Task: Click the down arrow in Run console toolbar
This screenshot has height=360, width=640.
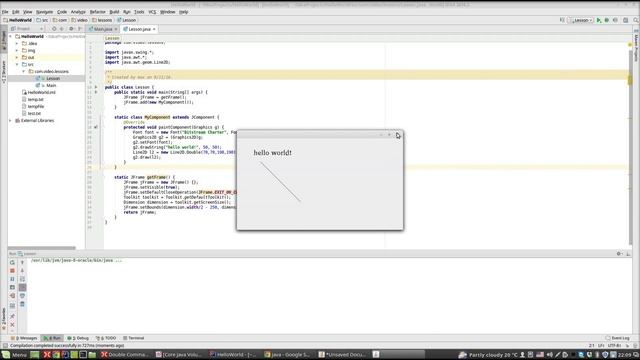Action: pyautogui.click(x=22, y=271)
